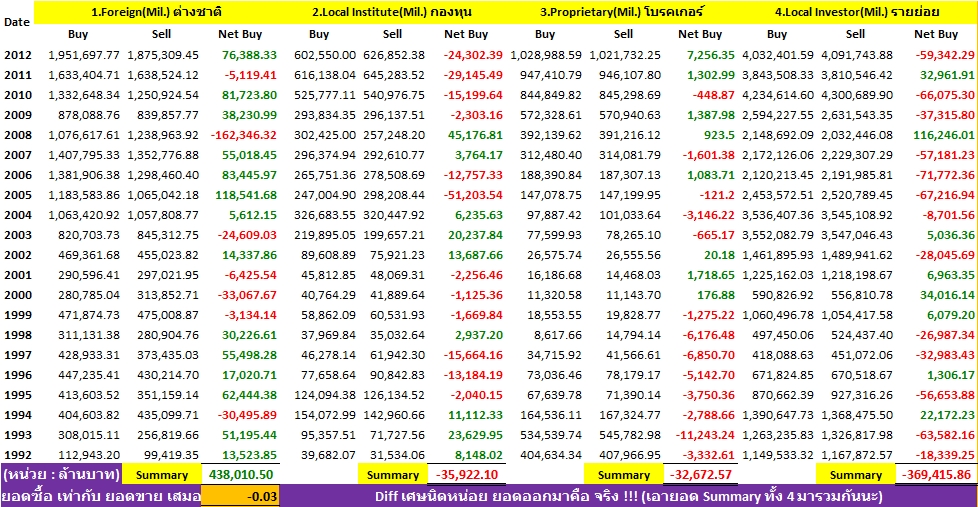
Task: Select the cell showing 32,961.91
Action: (947, 75)
